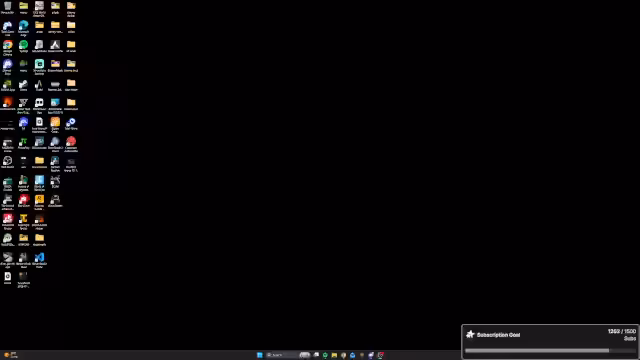
Task: Click the Subscription Goal title text
Action: (x=498, y=335)
